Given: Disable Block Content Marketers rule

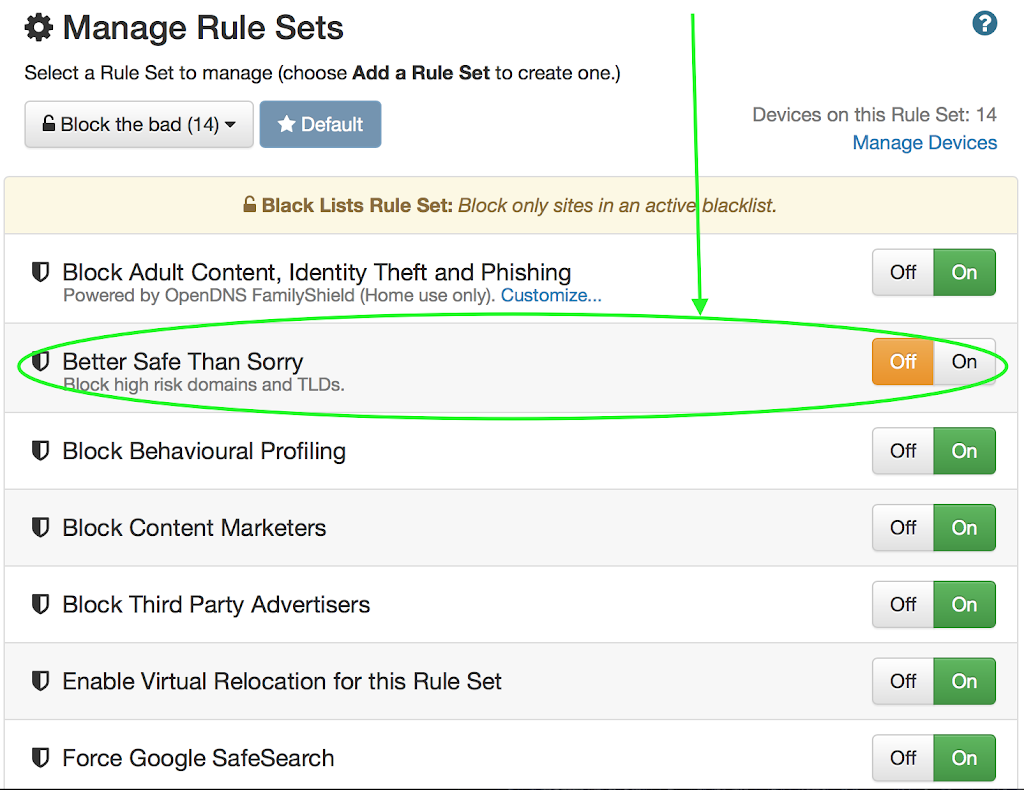Looking at the screenshot, I should tap(903, 527).
